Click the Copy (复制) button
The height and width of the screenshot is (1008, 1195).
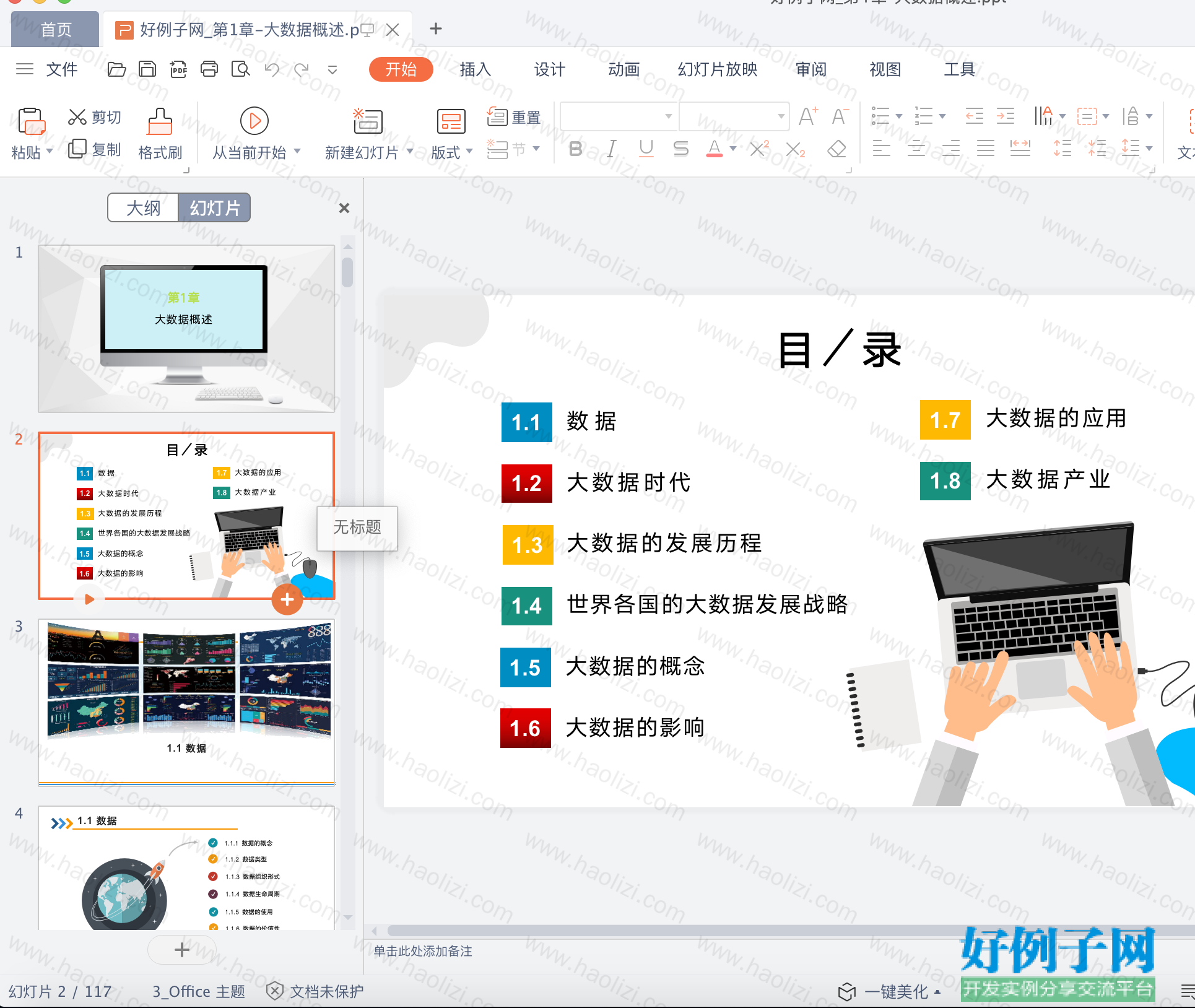(95, 149)
